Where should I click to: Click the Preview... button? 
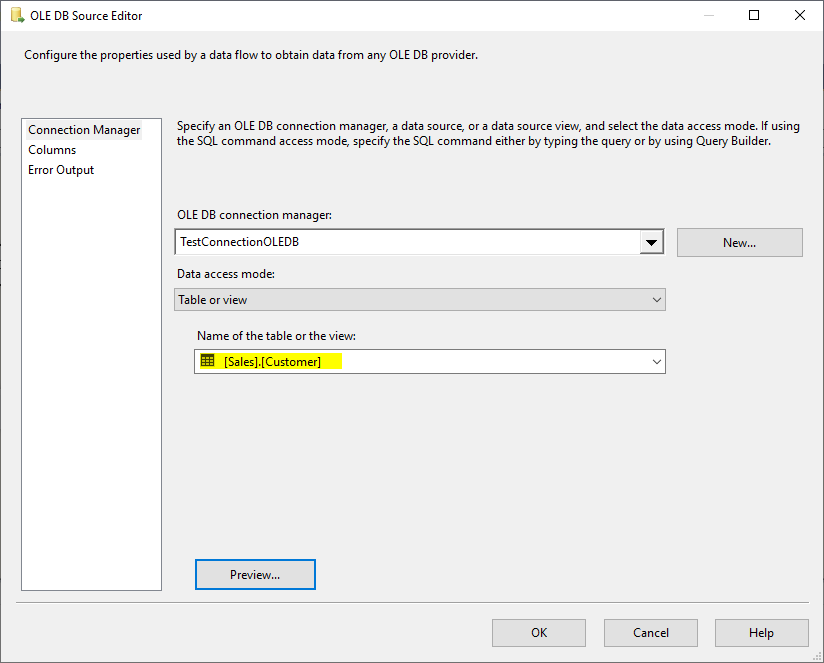255,574
